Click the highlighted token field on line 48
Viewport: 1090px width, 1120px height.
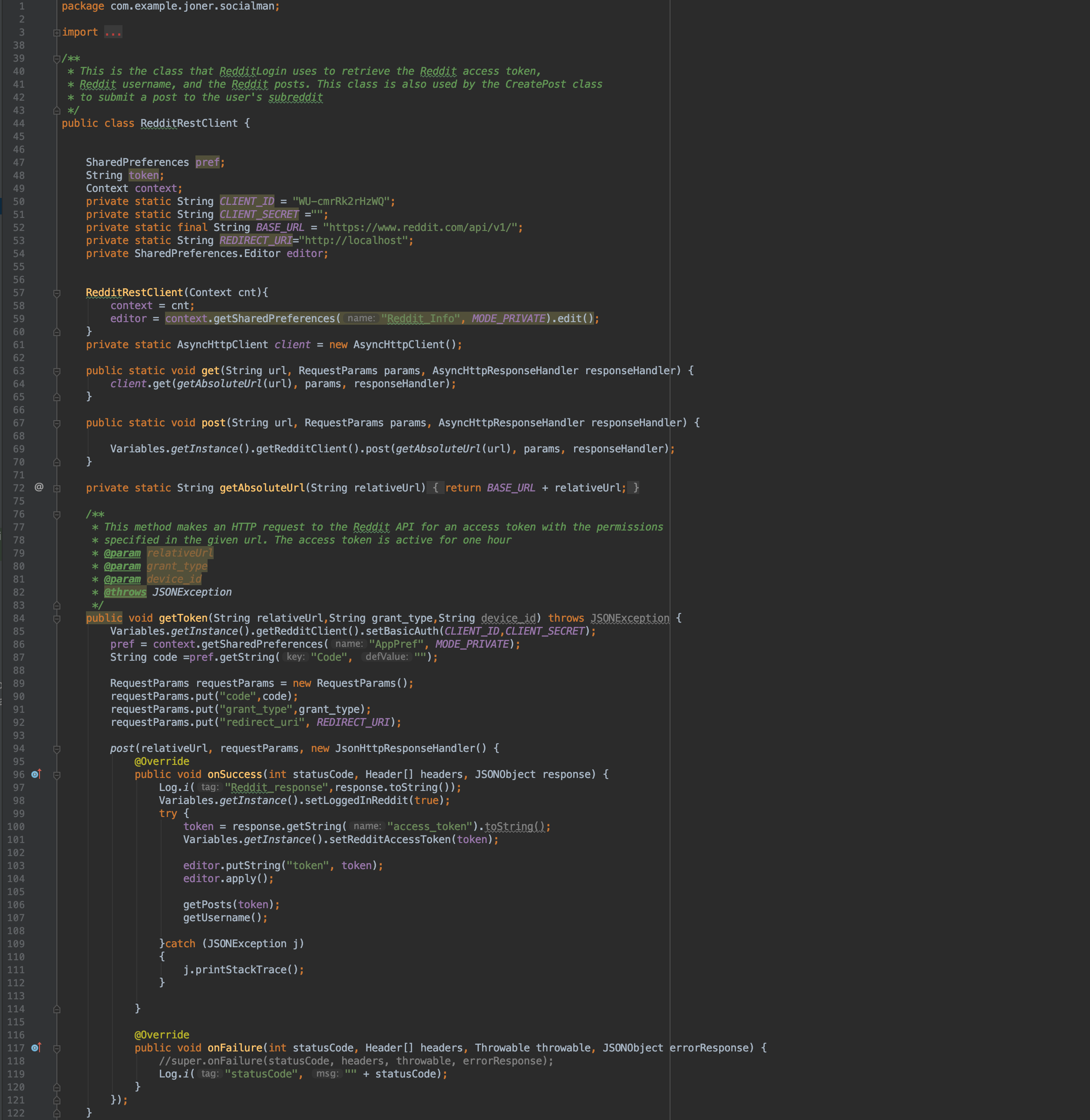coord(144,175)
